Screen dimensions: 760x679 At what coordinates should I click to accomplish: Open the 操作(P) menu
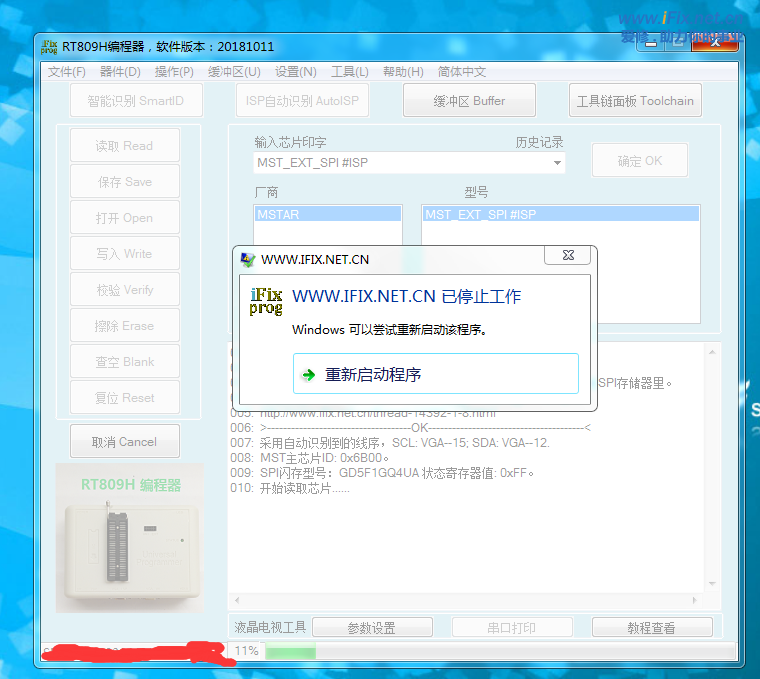coord(174,72)
